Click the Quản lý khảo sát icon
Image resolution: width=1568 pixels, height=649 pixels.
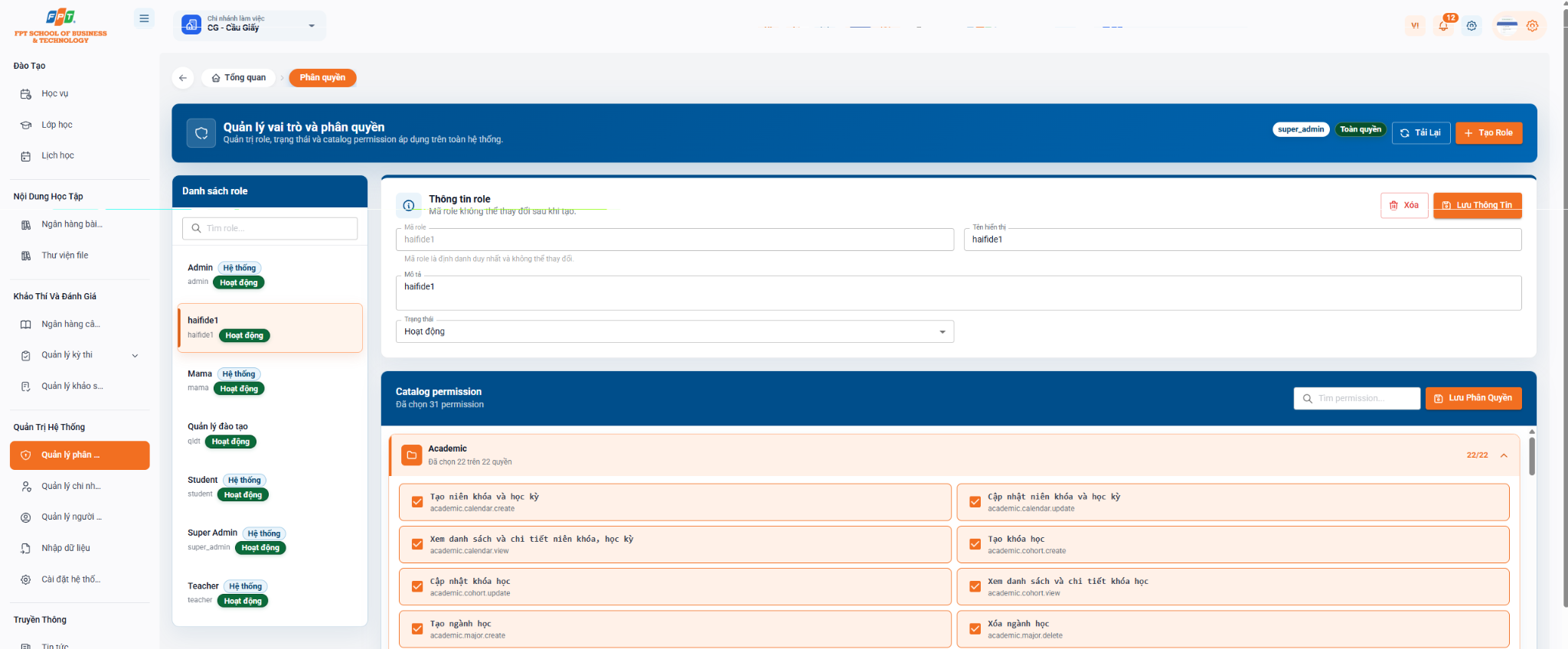26,386
